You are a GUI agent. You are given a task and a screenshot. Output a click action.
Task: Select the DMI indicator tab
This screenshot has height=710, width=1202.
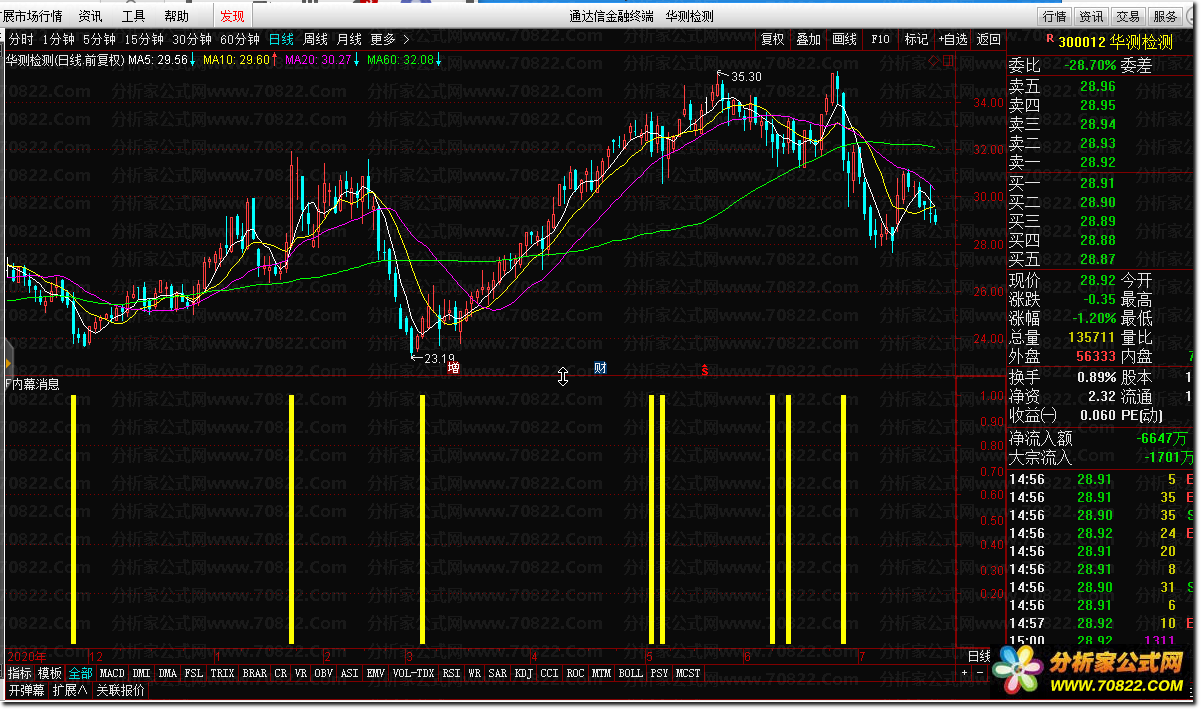click(142, 674)
